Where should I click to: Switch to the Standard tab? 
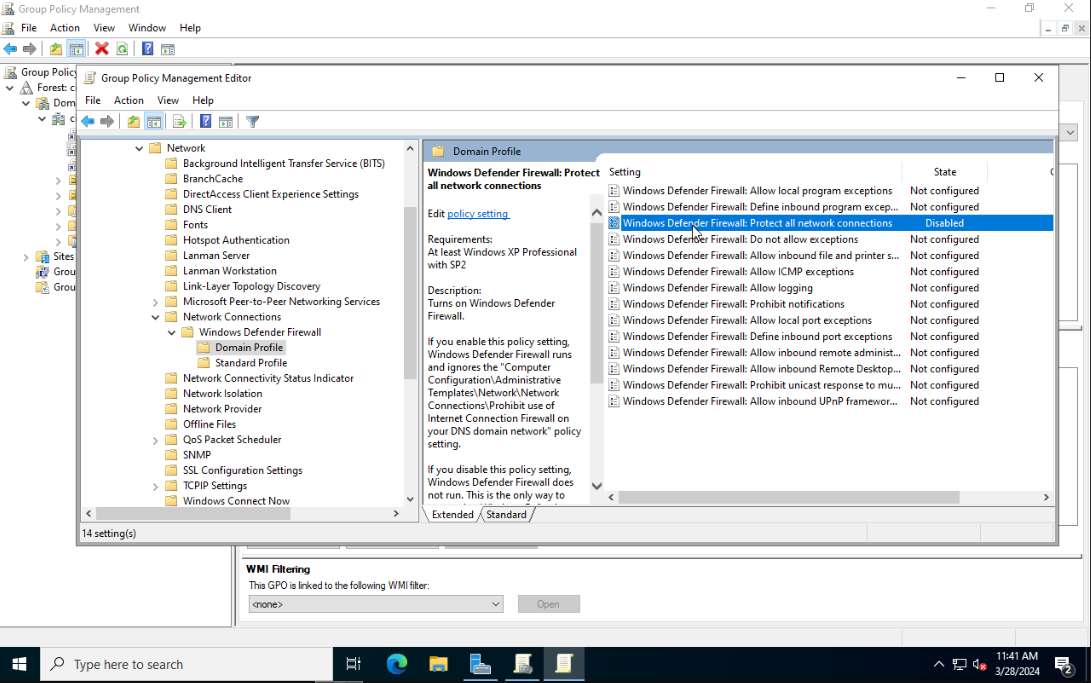(506, 515)
